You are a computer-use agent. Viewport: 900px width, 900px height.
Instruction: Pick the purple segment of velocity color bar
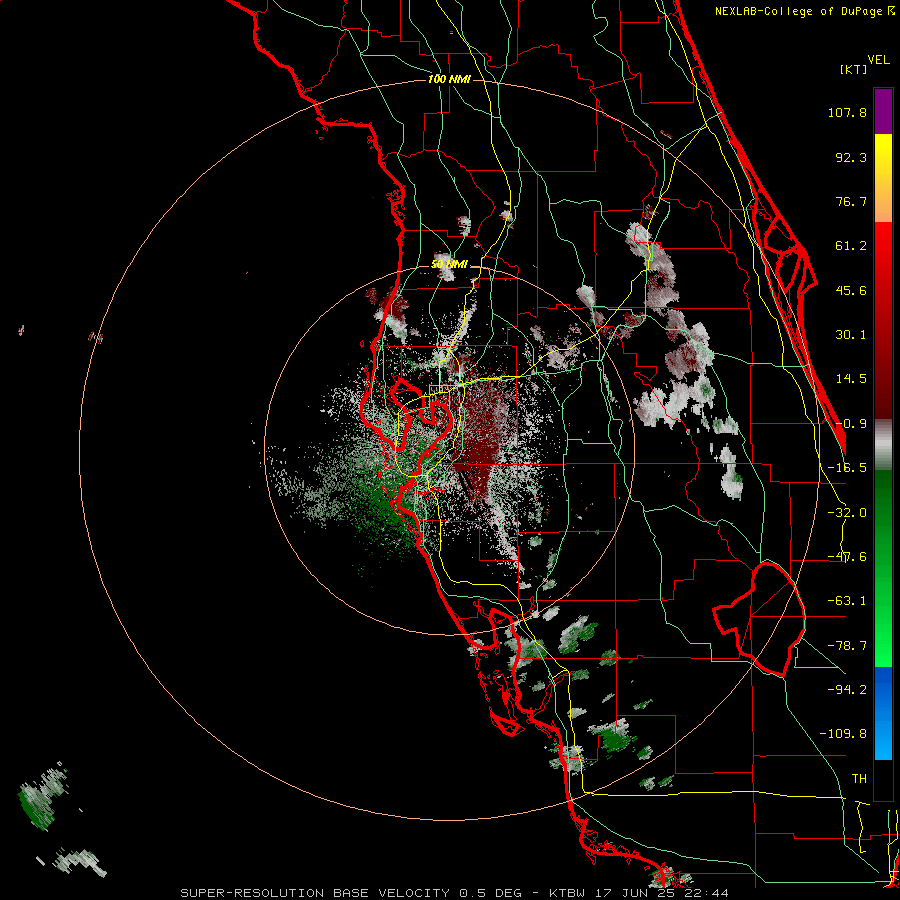coord(883,111)
